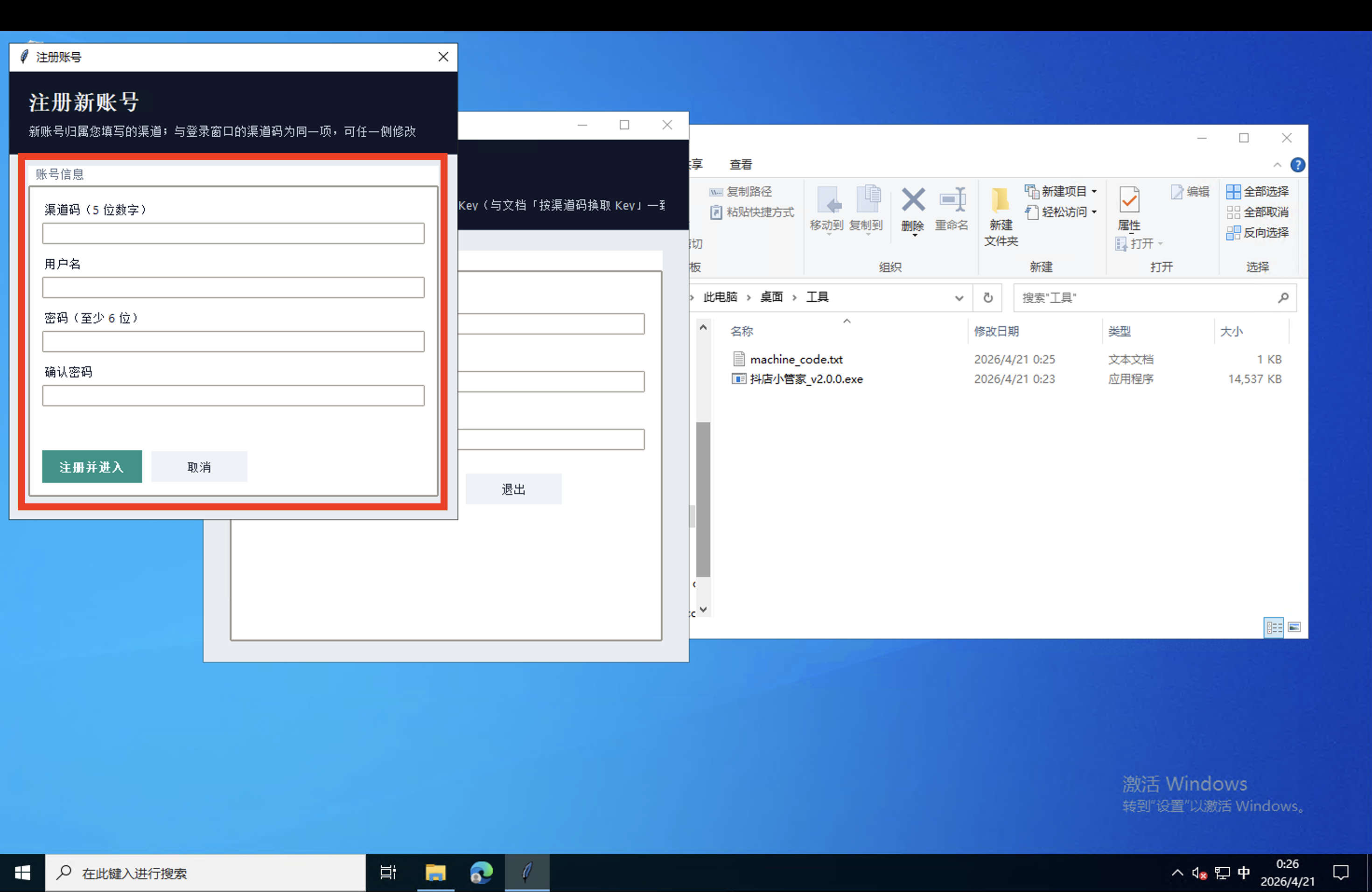Click the 确认密码 input box
The width and height of the screenshot is (1372, 892).
coord(233,396)
